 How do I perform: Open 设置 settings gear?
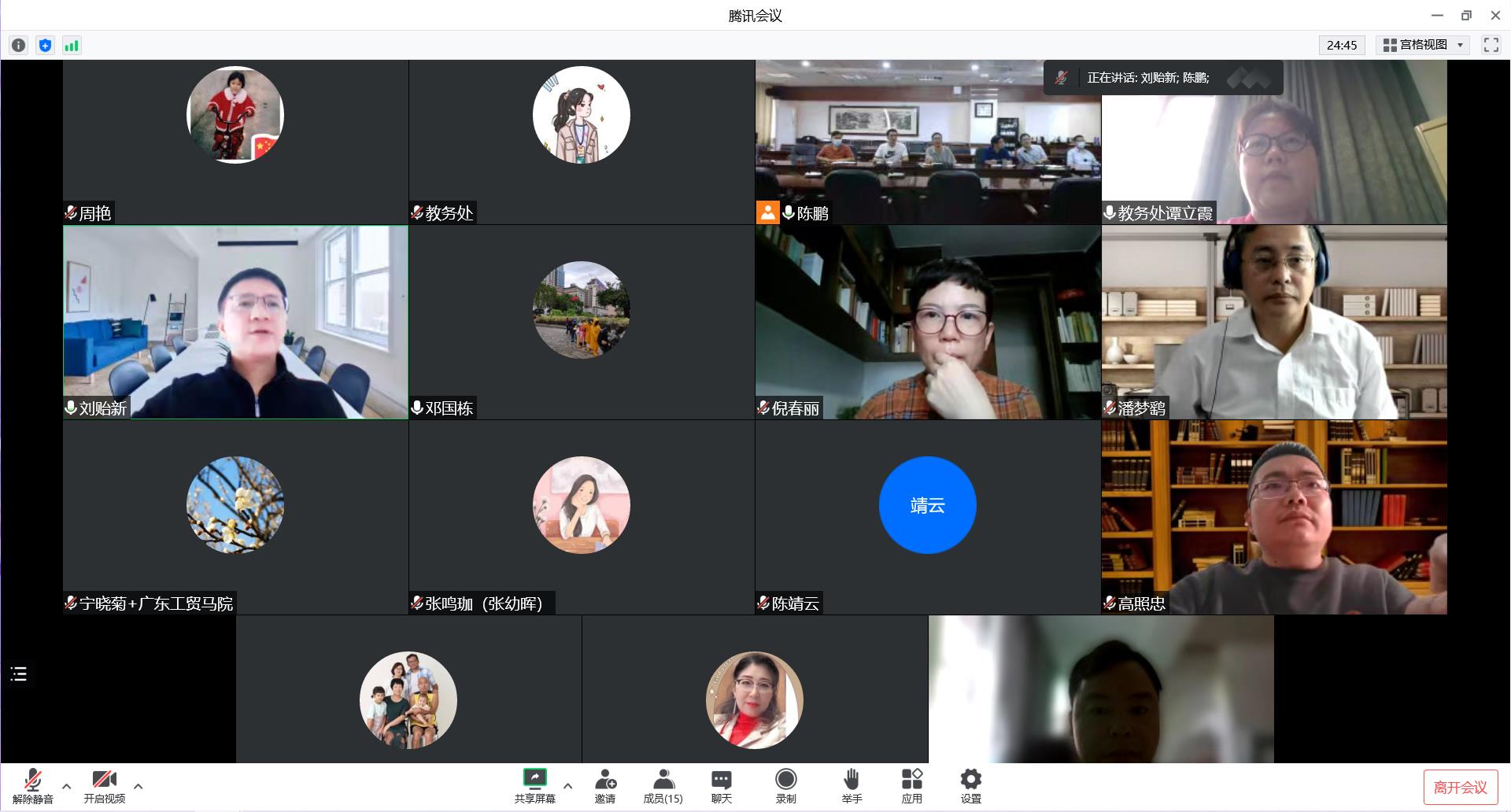[x=970, y=786]
